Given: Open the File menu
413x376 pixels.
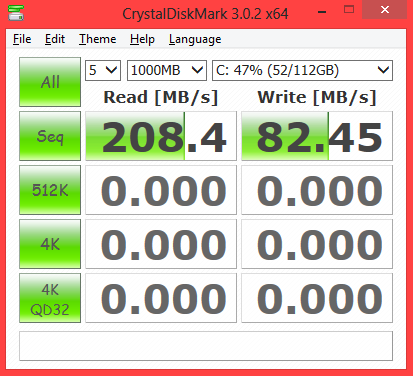Looking at the screenshot, I should (22, 39).
